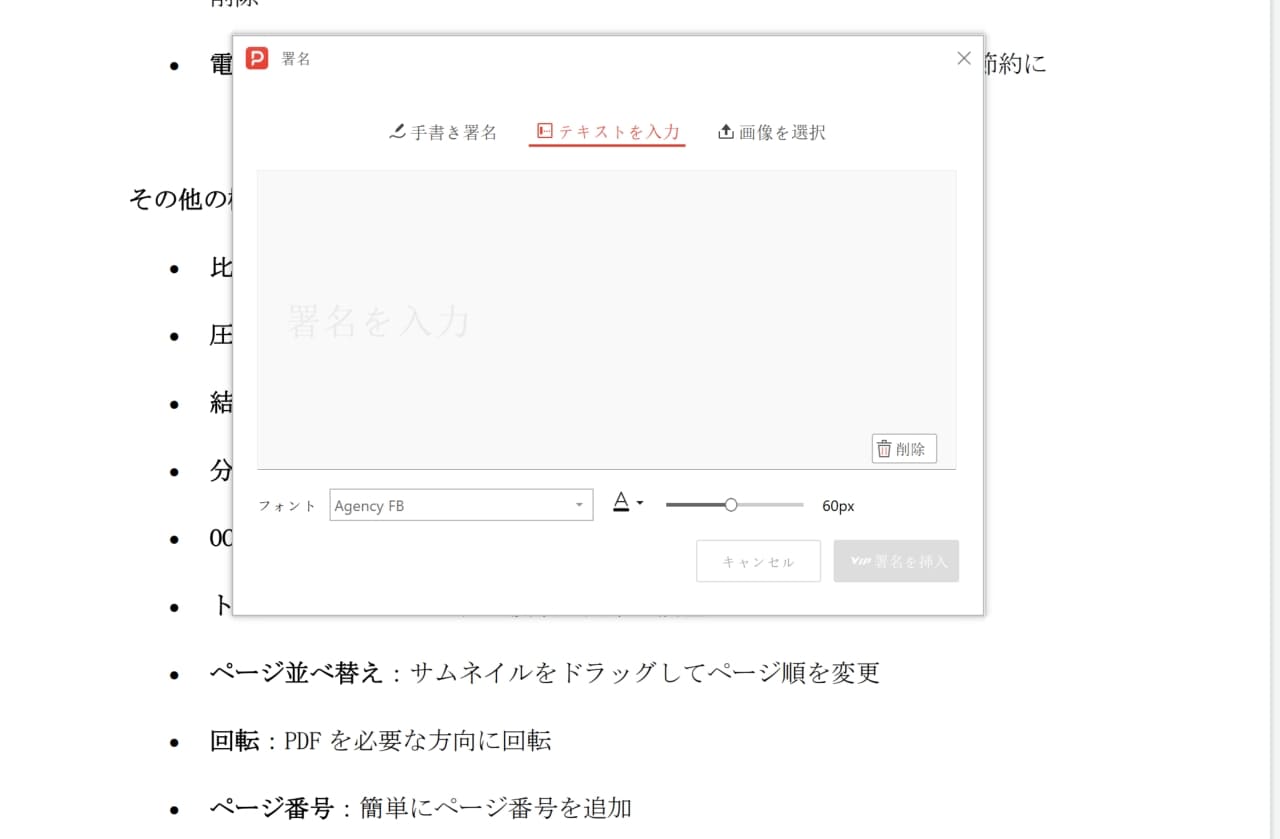Click the text entry icon beside テキストを入力
The image size is (1280, 839).
coord(542,131)
